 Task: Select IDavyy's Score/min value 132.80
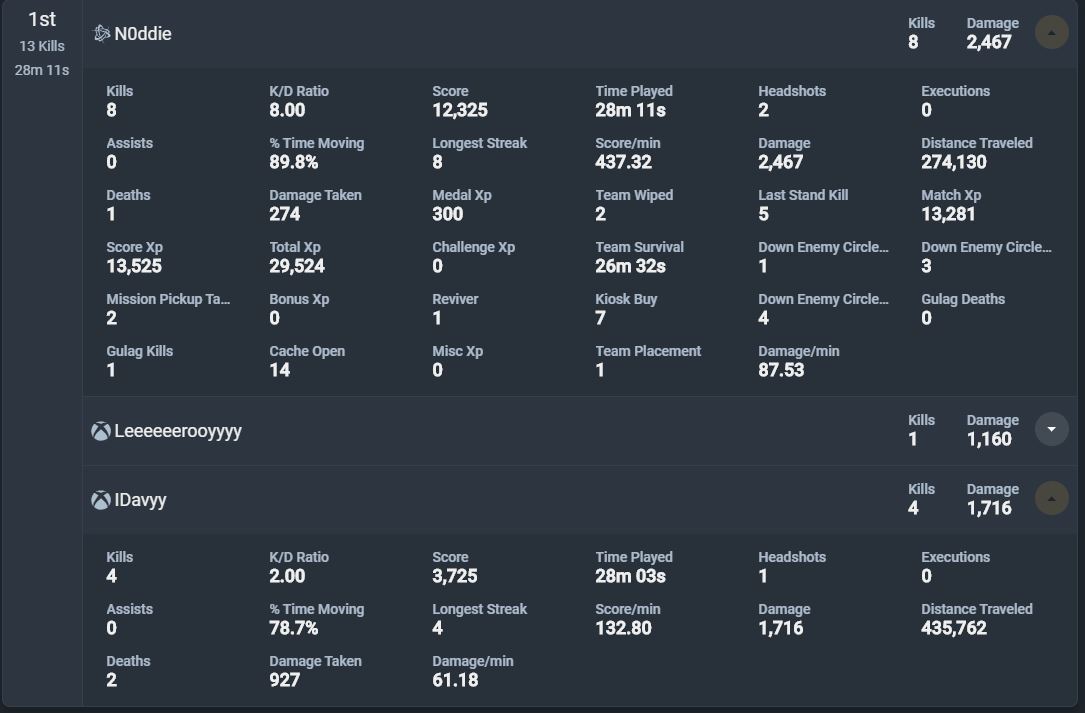point(623,628)
